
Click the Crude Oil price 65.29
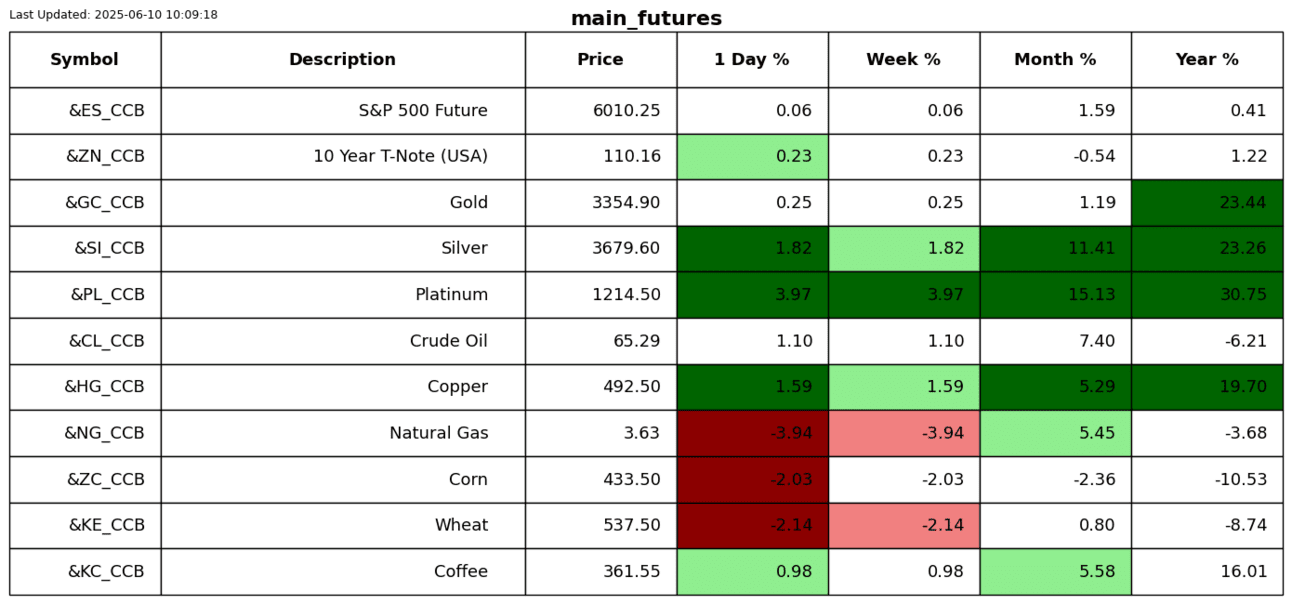click(636, 341)
